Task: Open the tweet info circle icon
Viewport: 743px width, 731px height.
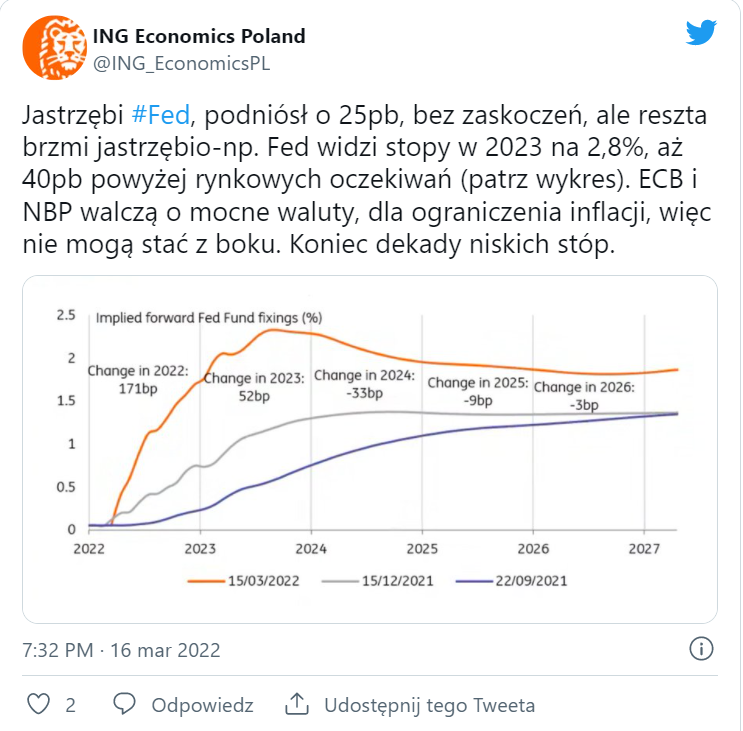Action: coord(701,649)
